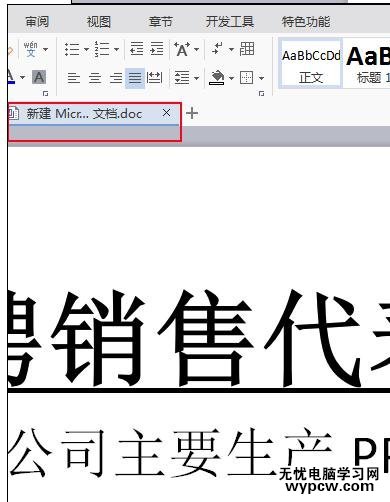This screenshot has height=502, width=390.
Task: Click the document icon on the file tab
Action: [13, 114]
